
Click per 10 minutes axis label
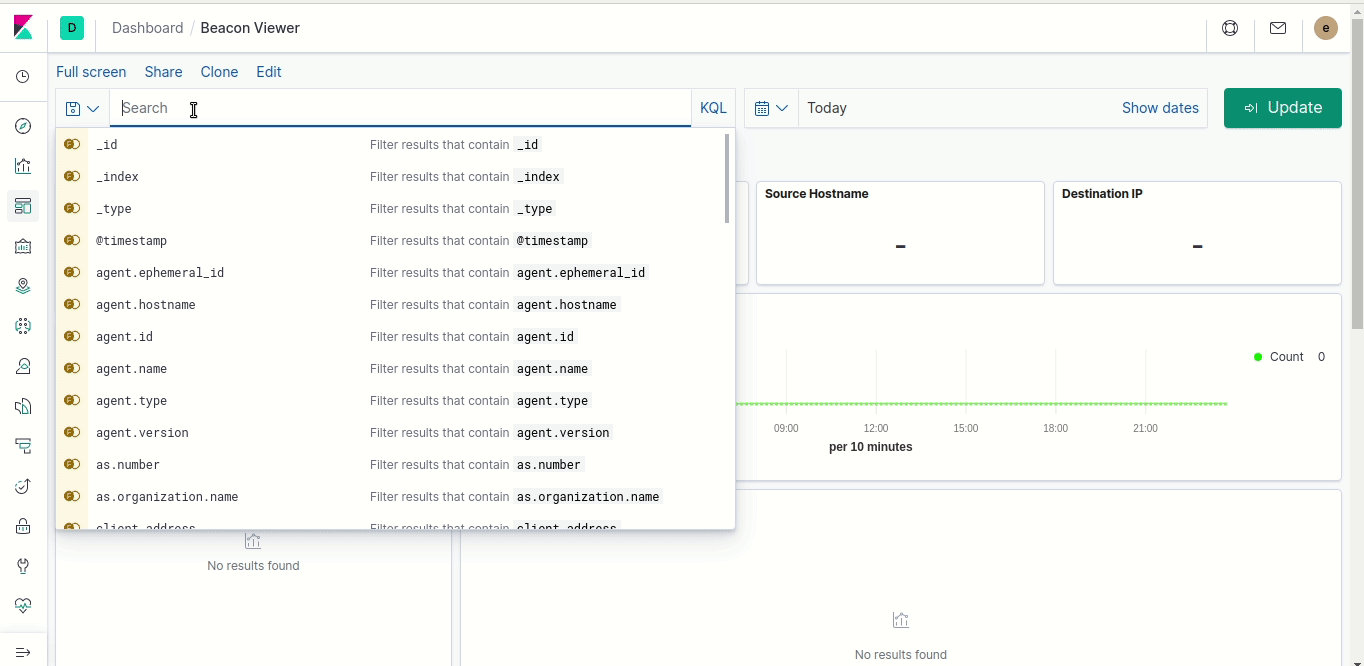871,447
